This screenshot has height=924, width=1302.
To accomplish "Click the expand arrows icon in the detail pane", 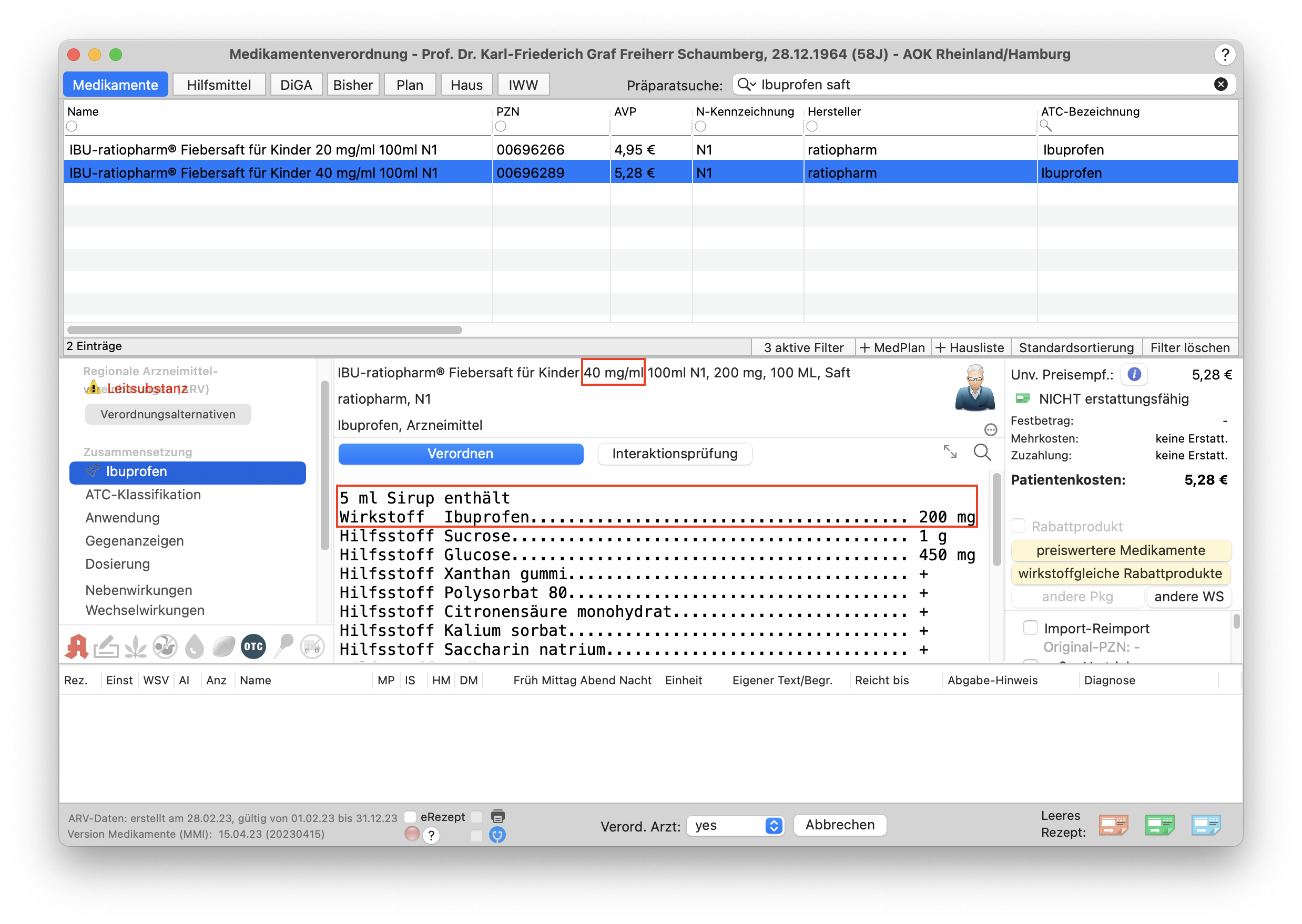I will (x=950, y=452).
